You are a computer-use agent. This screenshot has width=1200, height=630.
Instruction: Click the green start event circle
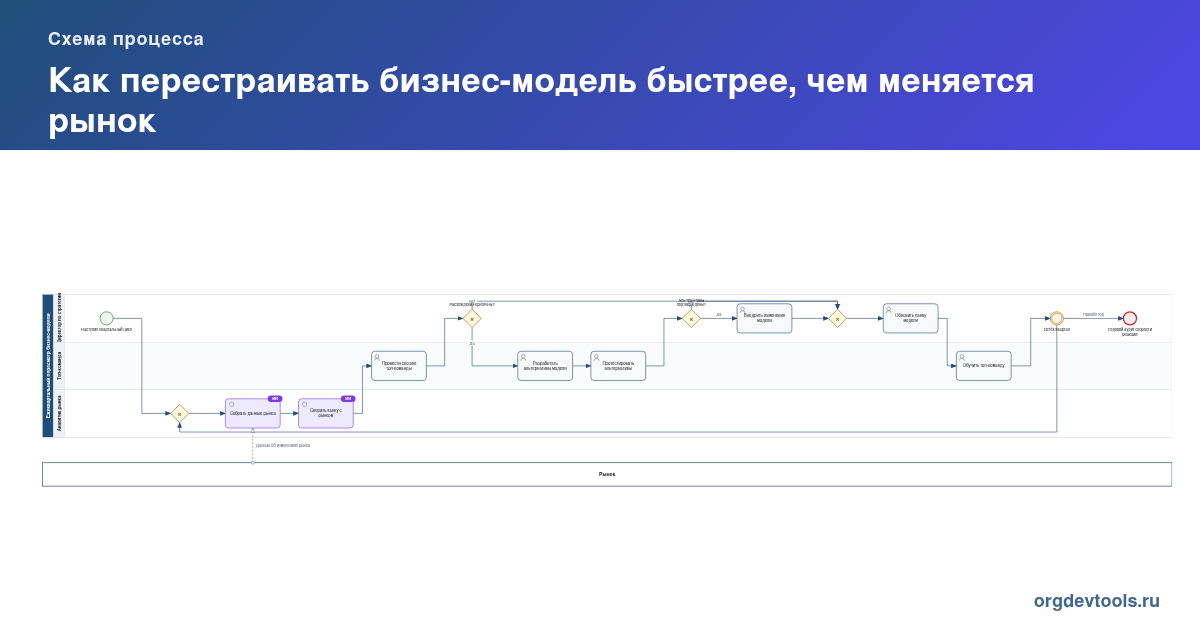coord(107,318)
